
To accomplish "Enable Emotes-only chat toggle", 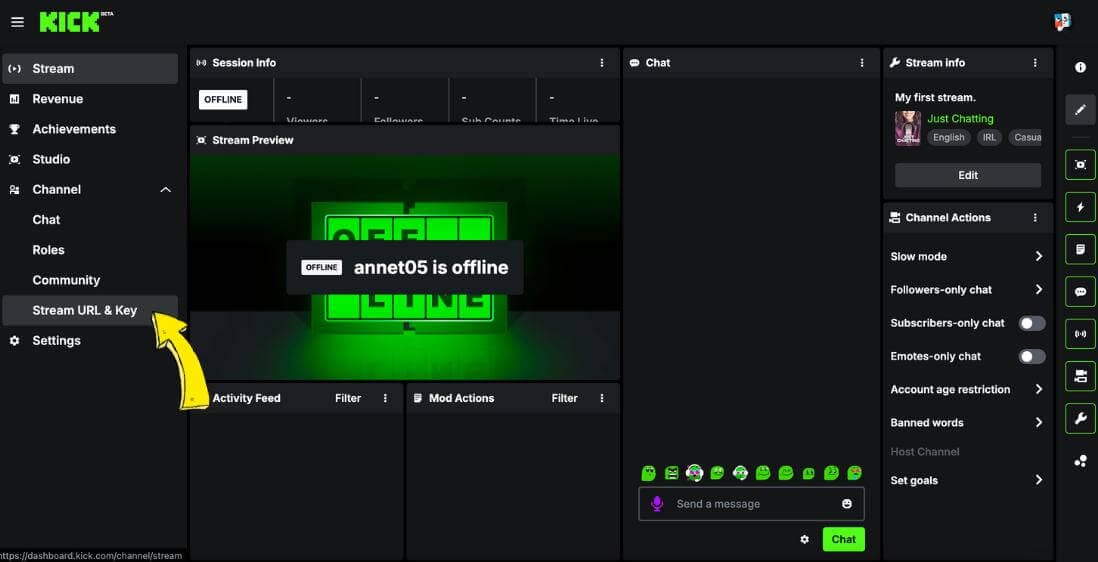I will pyautogui.click(x=1031, y=356).
